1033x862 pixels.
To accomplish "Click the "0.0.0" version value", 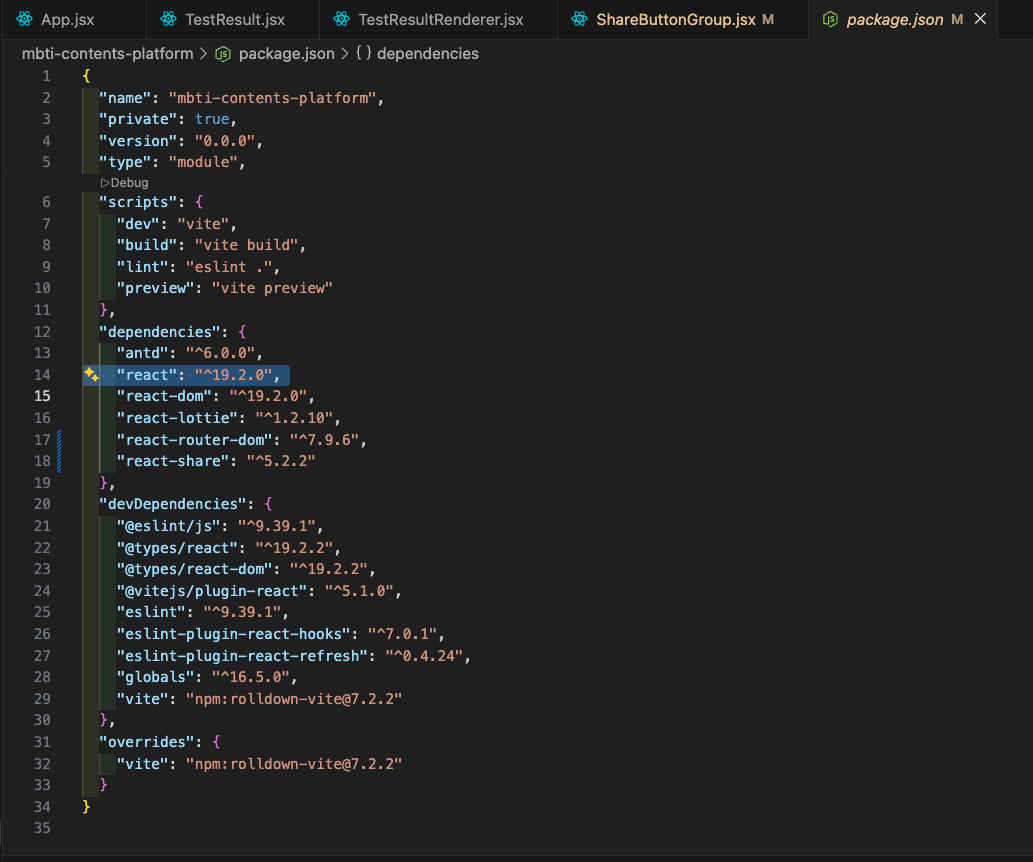I will (225, 141).
